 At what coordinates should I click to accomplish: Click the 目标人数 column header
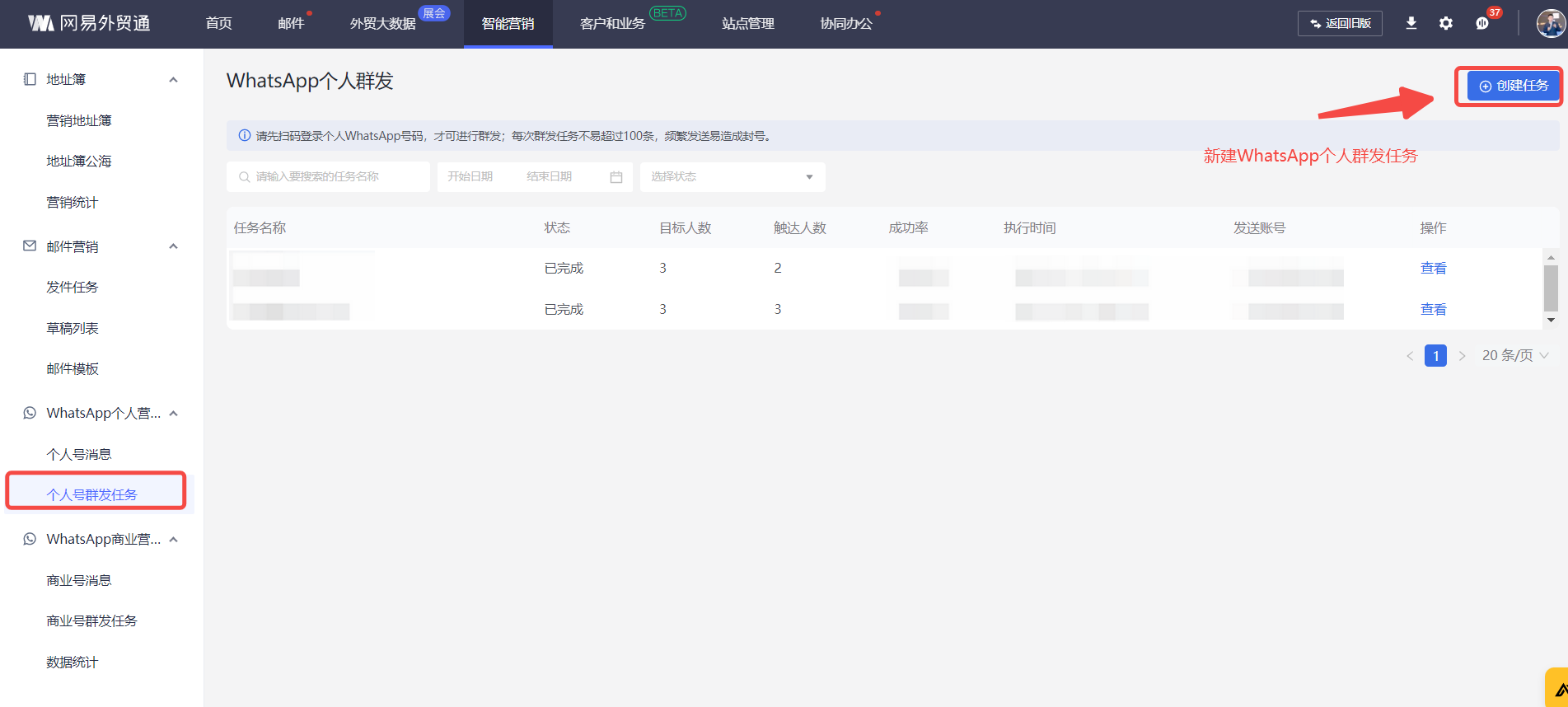coord(686,227)
